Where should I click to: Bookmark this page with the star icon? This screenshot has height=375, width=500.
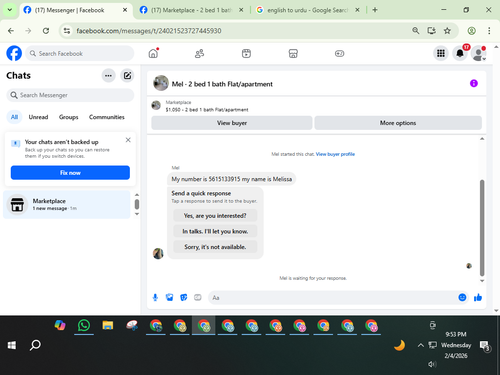(447, 31)
